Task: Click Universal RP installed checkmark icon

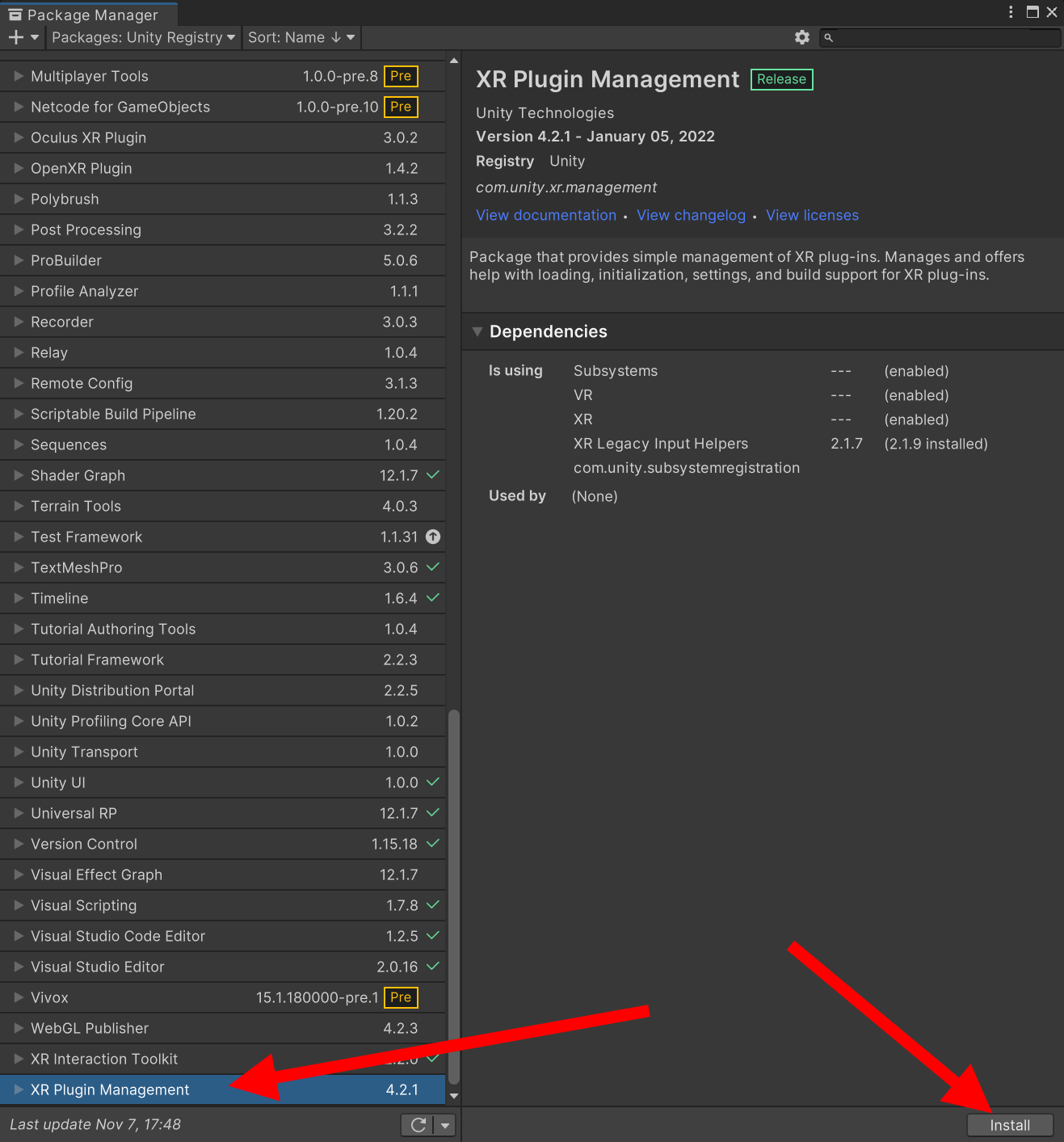Action: coord(433,813)
